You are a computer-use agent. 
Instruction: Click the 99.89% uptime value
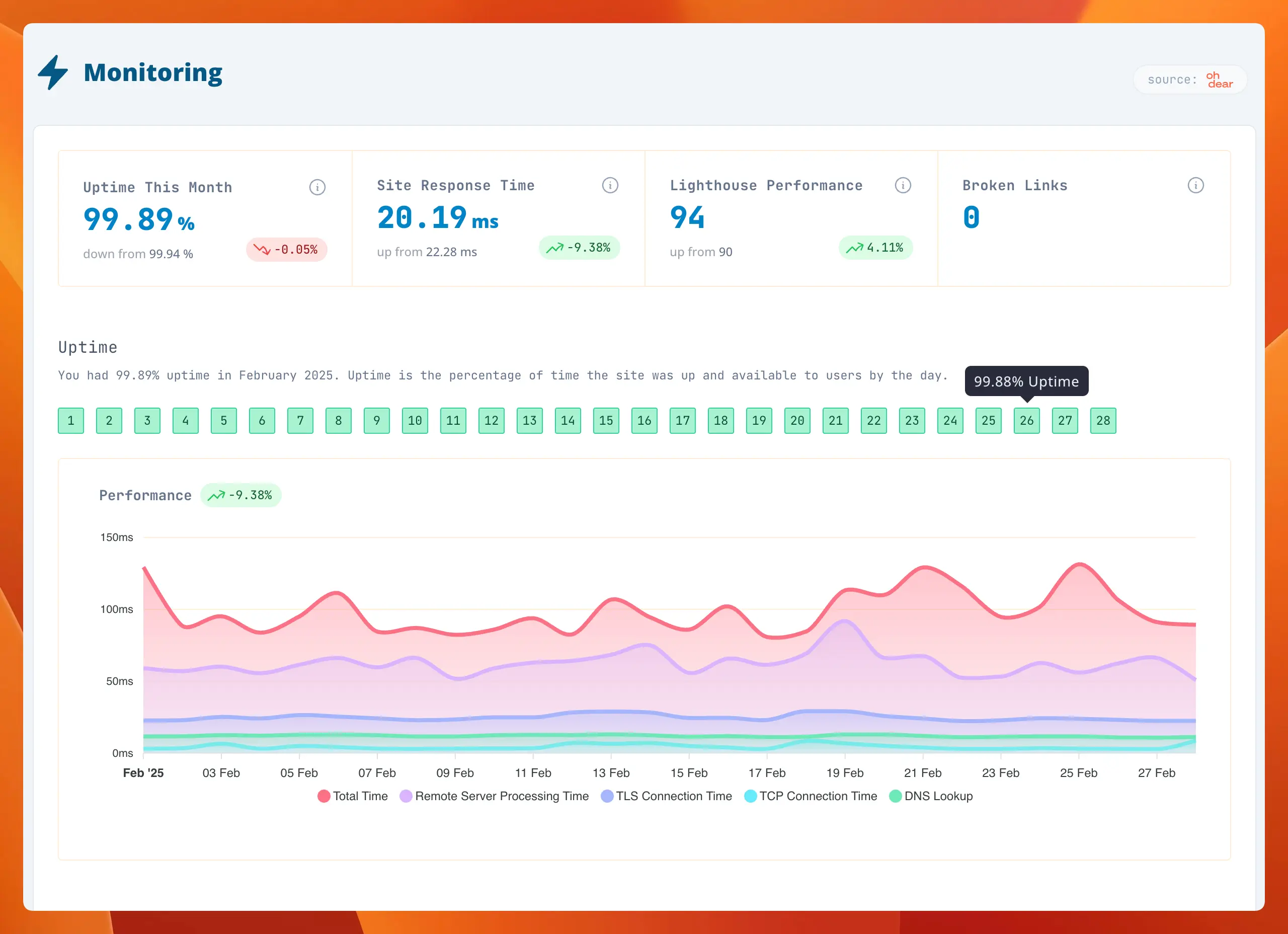(x=139, y=219)
